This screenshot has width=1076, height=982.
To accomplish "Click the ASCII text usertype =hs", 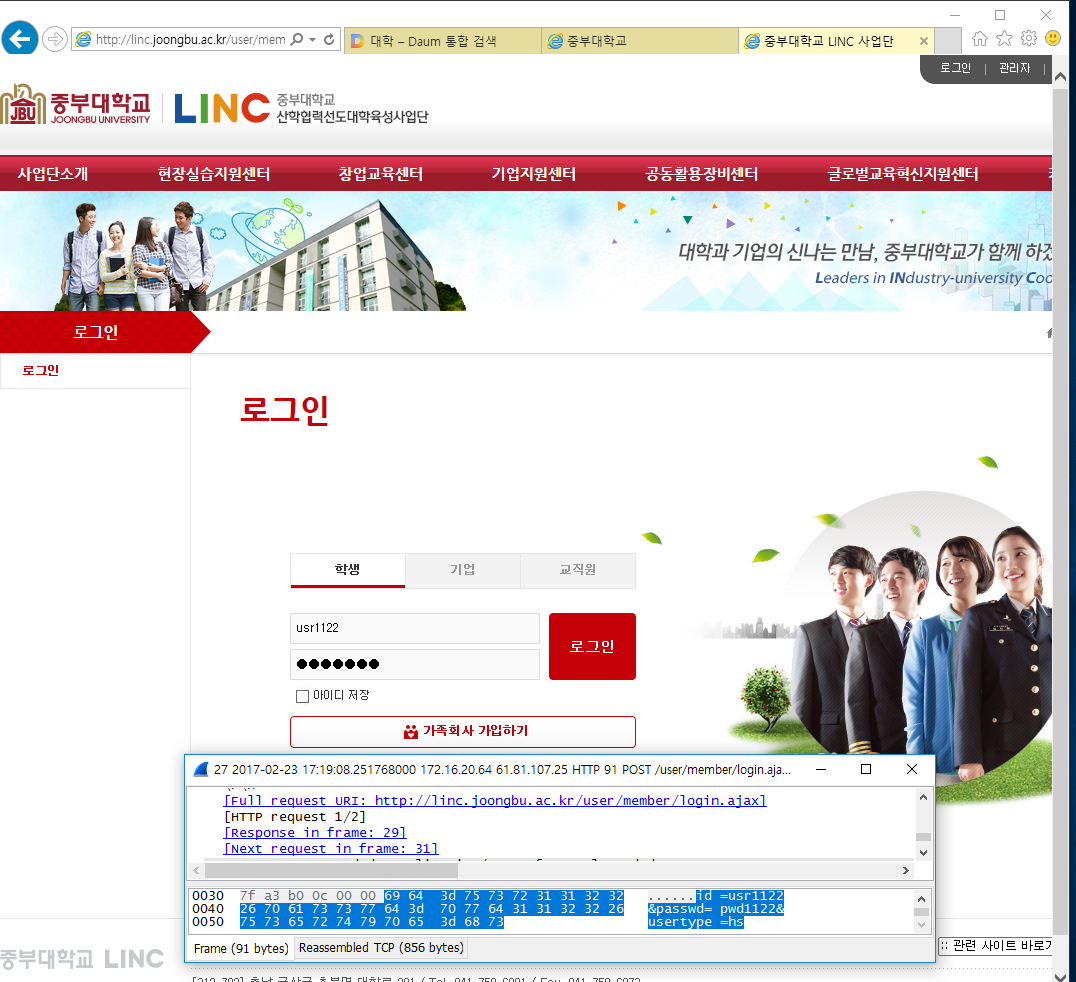I will tap(696, 922).
